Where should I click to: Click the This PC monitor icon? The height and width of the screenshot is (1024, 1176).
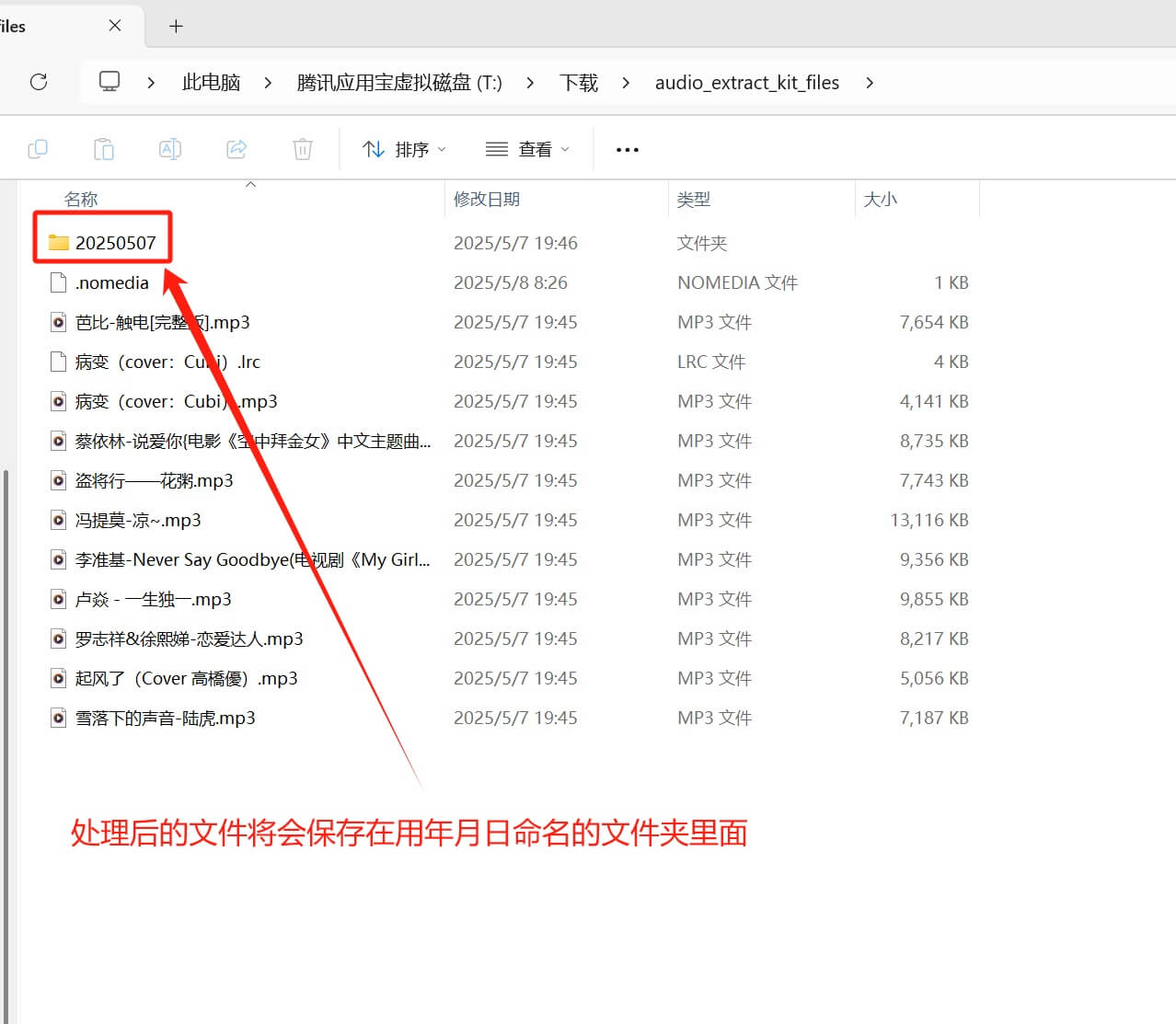tap(110, 82)
